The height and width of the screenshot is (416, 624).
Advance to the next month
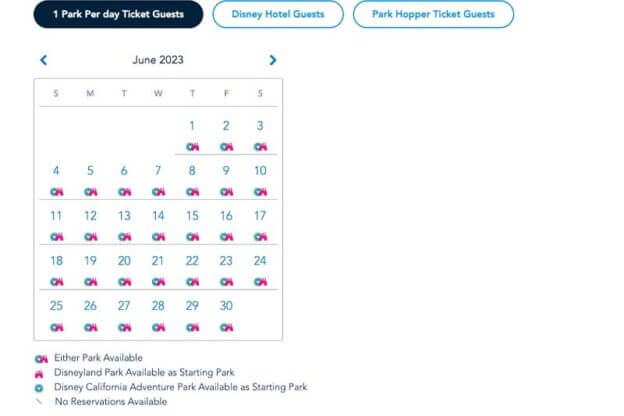pyautogui.click(x=272, y=60)
